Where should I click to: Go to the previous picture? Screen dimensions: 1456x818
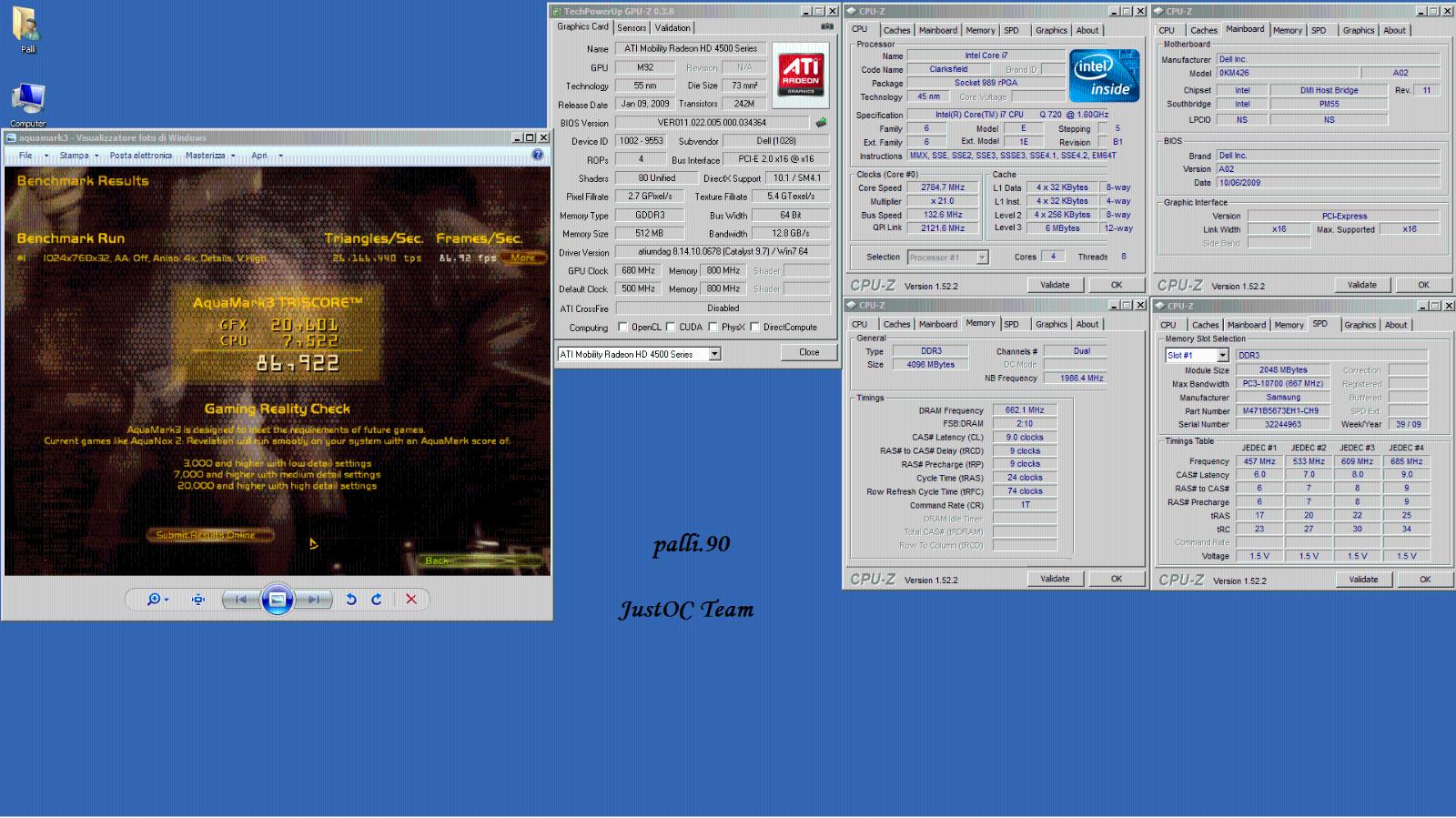[241, 599]
